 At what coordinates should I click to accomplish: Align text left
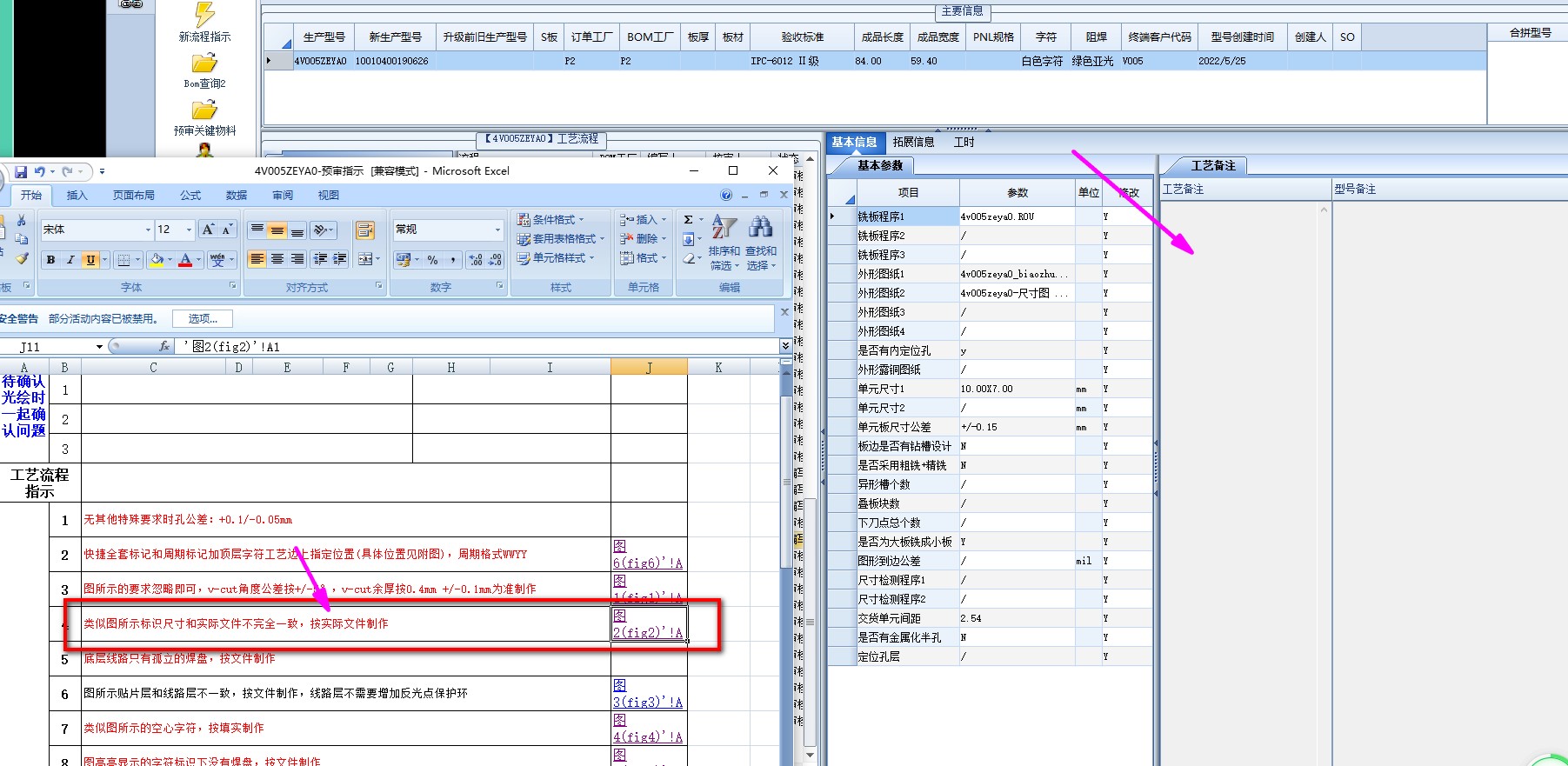point(257,259)
